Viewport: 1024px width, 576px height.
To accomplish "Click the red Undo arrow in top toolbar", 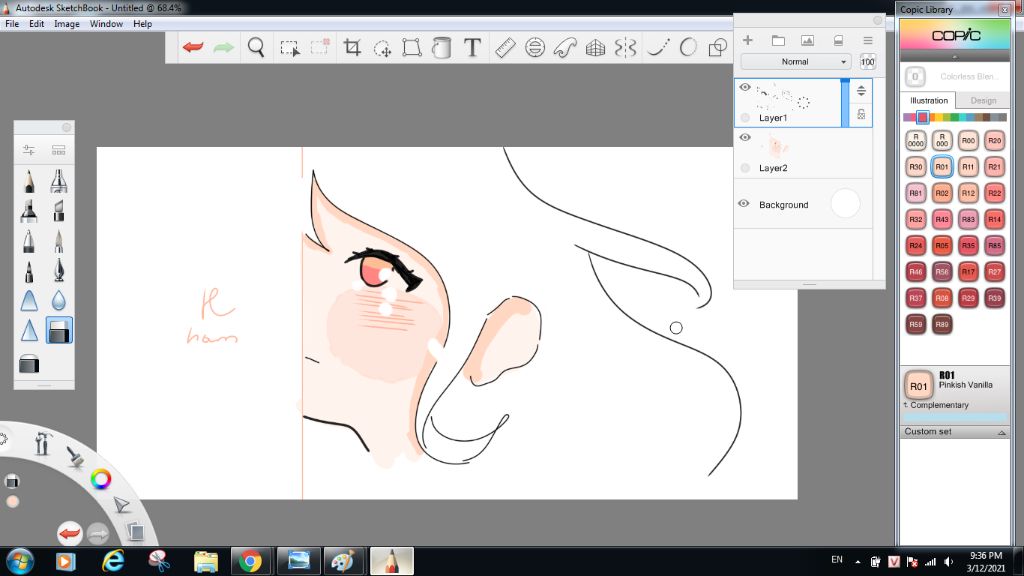I will 193,47.
